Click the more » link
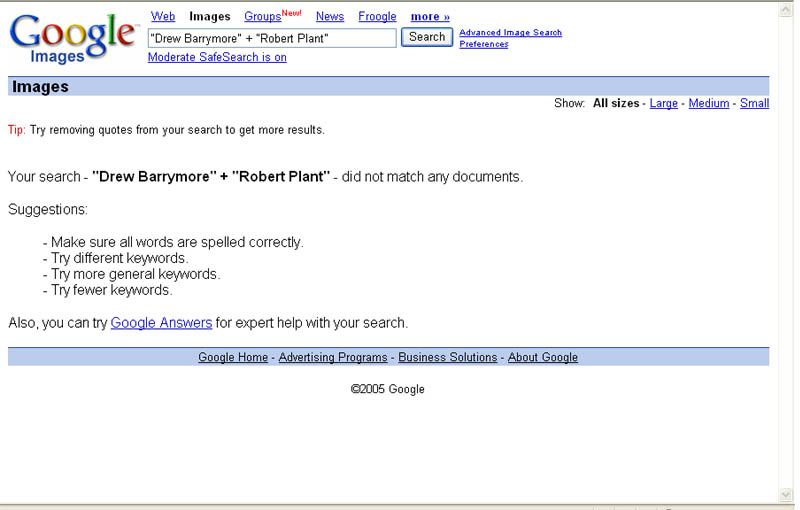 point(430,16)
